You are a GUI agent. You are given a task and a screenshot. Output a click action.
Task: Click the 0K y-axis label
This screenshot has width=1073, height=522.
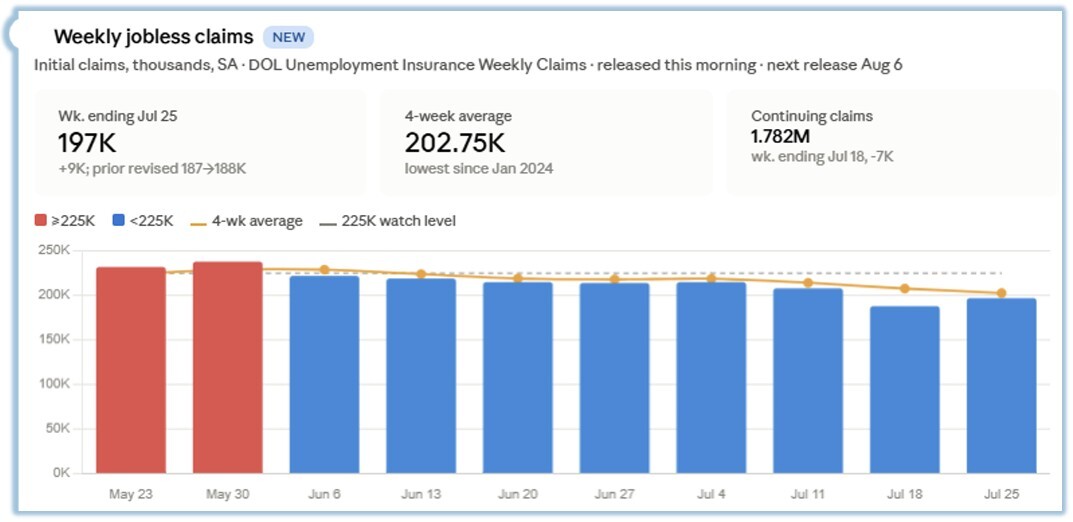tap(60, 473)
